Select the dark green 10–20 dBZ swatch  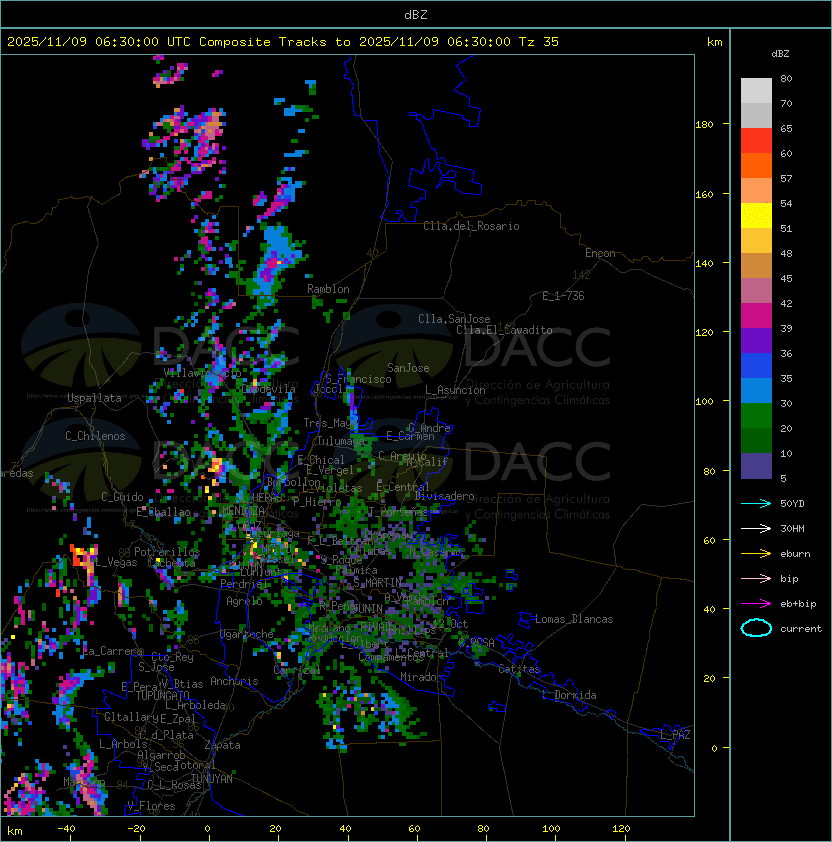pos(756,440)
